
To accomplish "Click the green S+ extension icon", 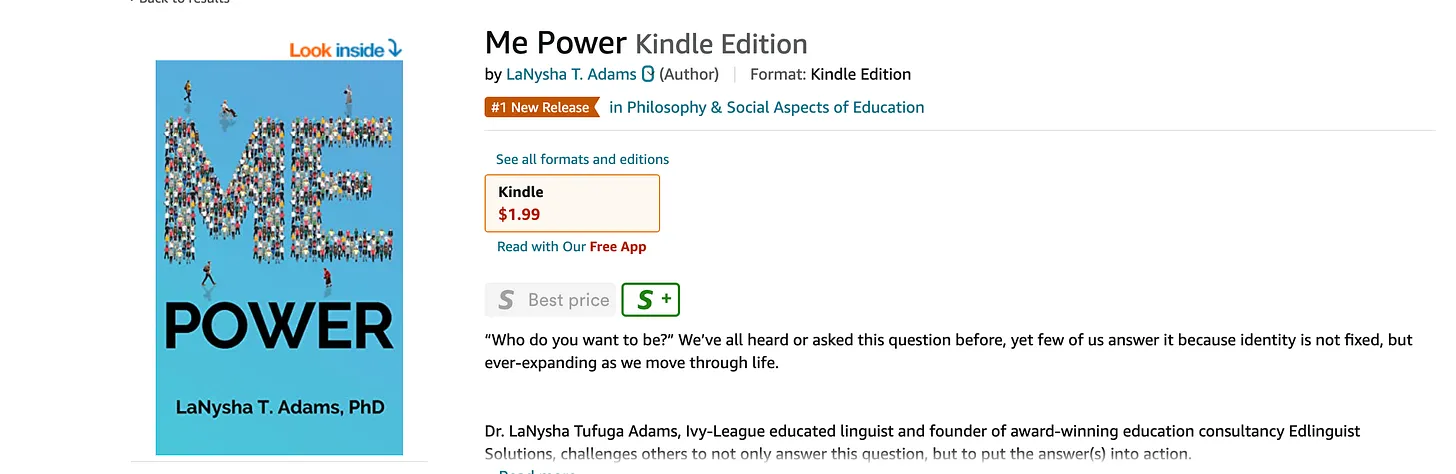I will 650,299.
